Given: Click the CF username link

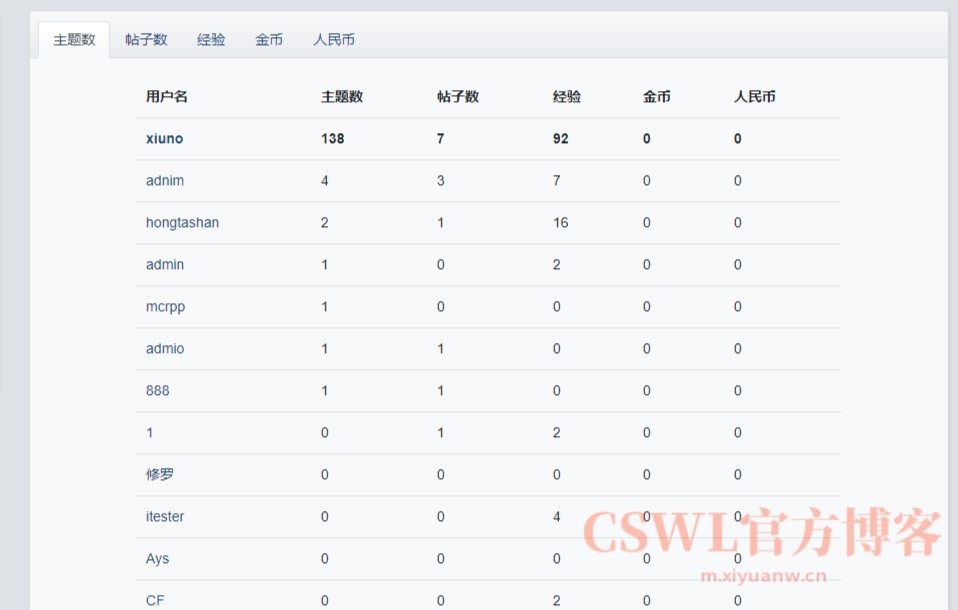Looking at the screenshot, I should [155, 600].
